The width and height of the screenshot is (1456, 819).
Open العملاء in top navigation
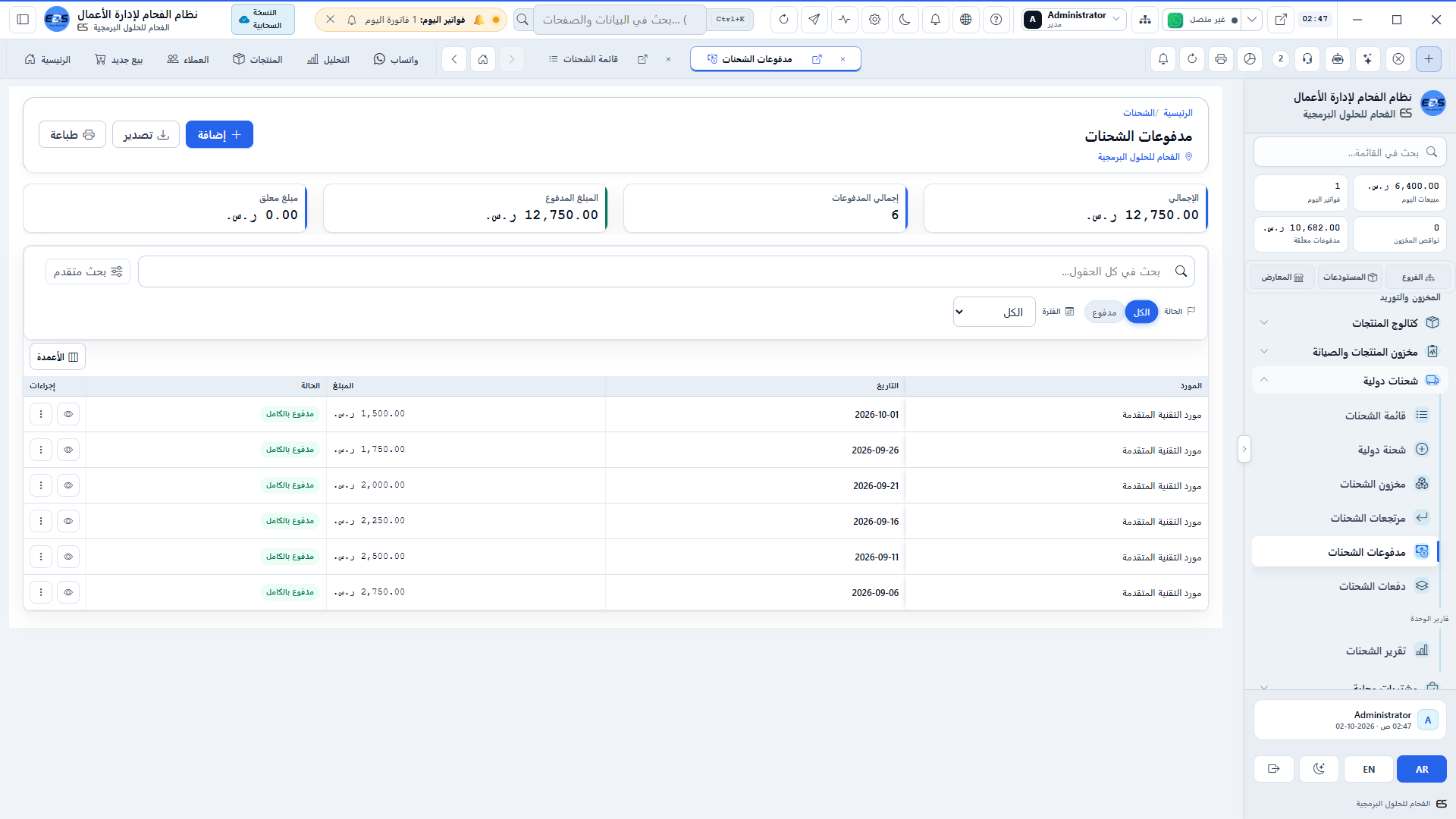tap(188, 59)
